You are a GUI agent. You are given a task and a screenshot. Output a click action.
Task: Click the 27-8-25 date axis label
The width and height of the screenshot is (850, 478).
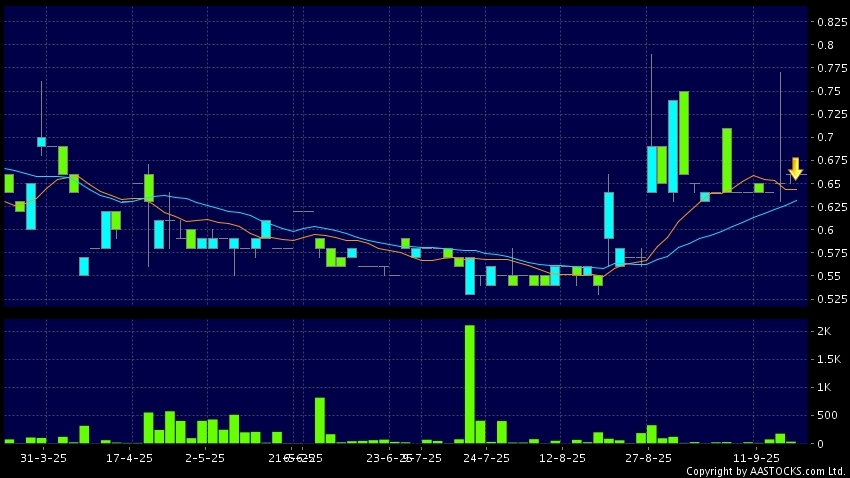coord(648,458)
